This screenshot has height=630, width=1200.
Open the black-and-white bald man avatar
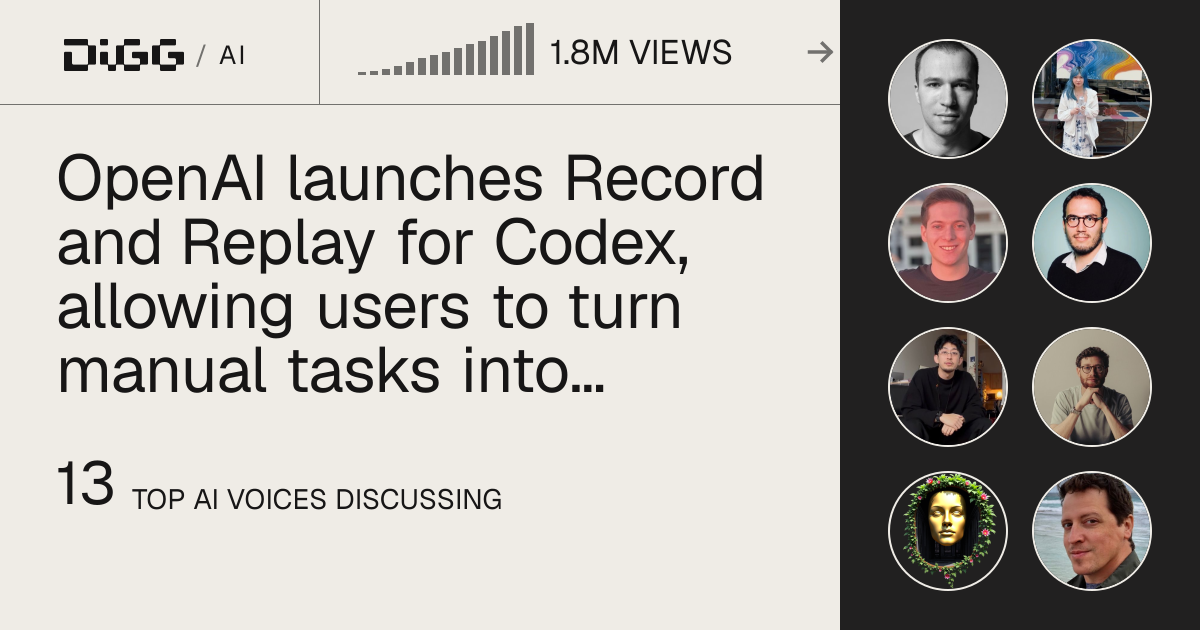pyautogui.click(x=948, y=99)
